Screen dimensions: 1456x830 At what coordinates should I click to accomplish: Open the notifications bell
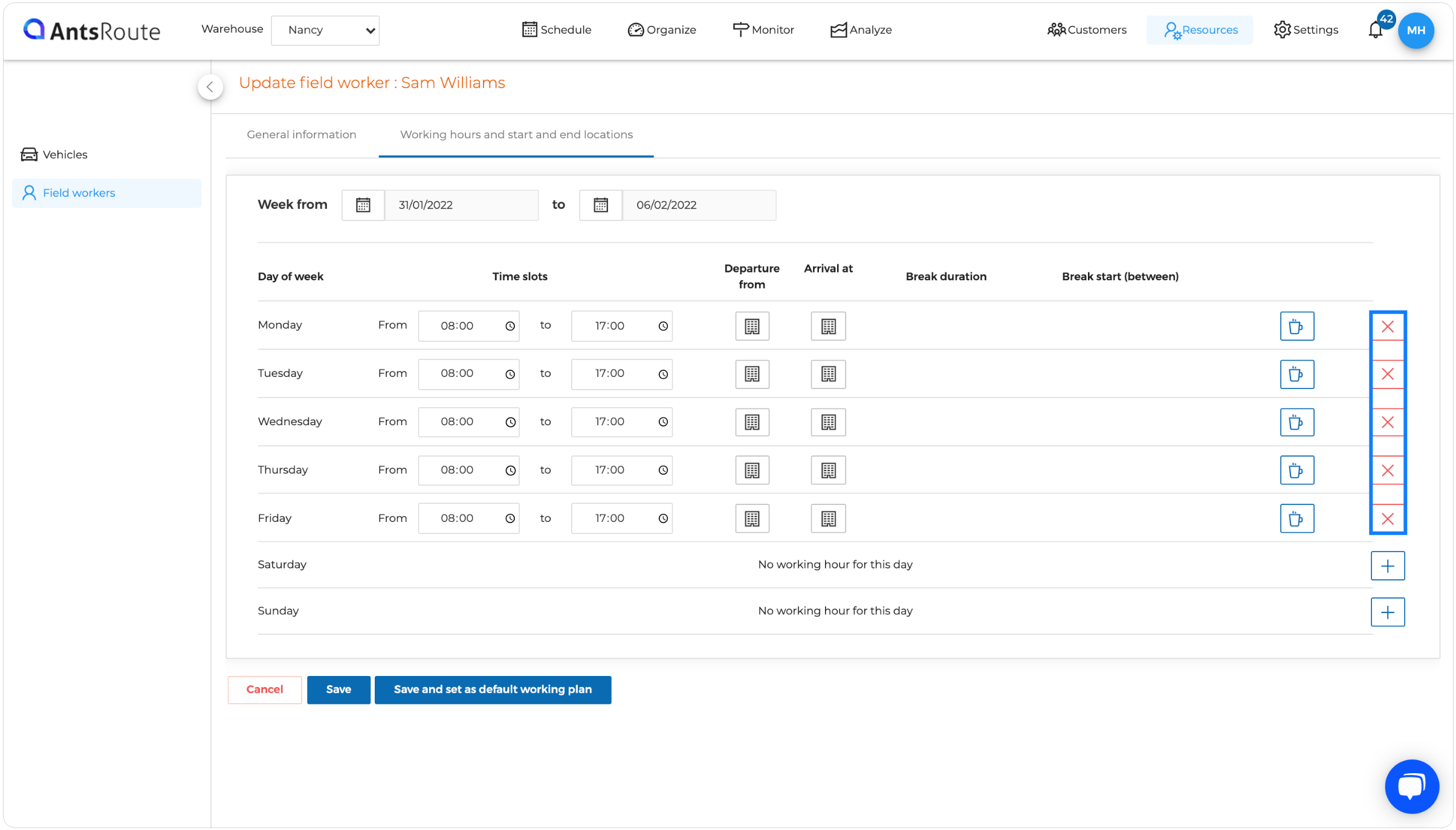coord(1375,30)
